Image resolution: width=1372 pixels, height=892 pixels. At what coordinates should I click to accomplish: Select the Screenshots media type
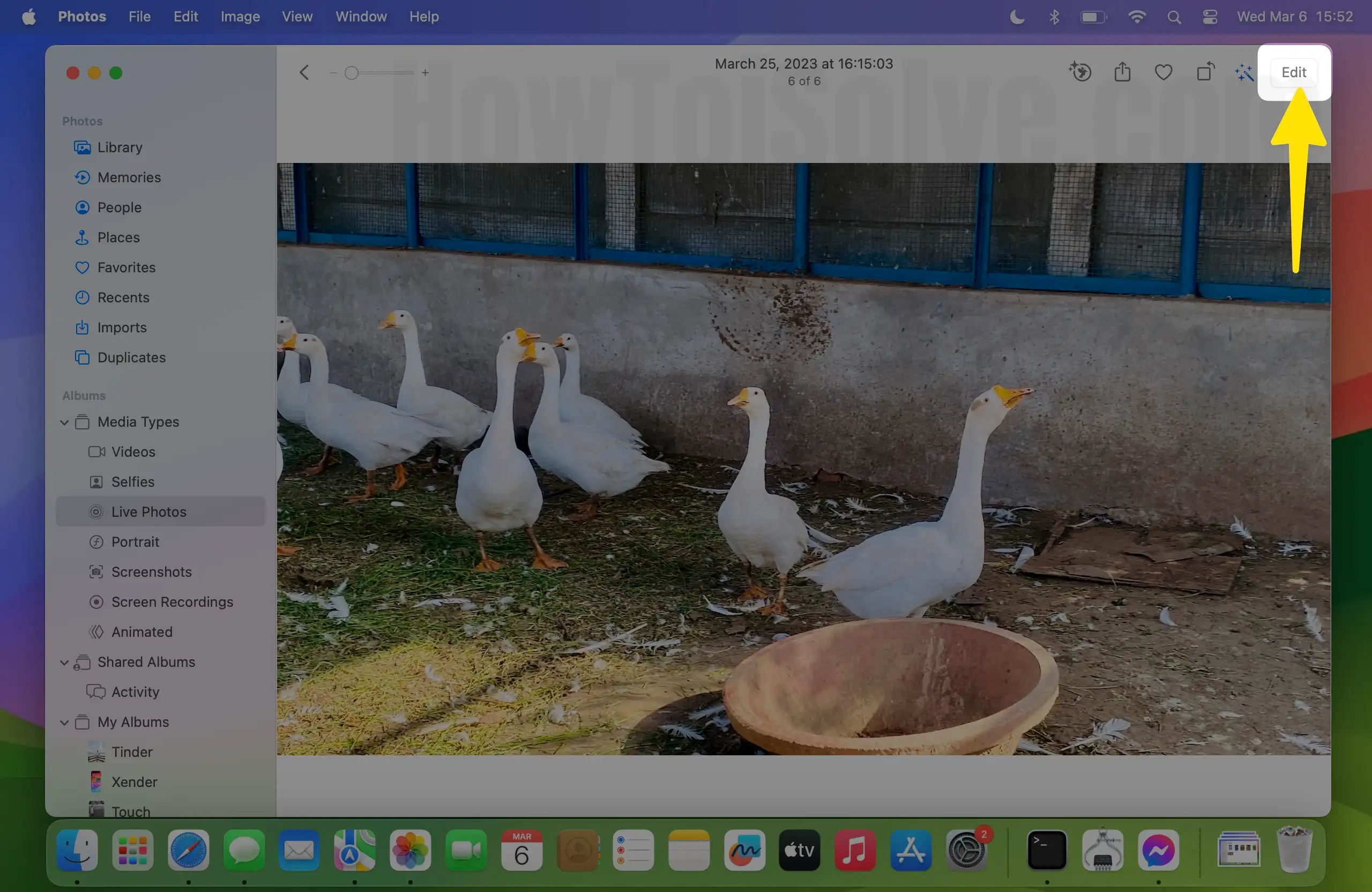tap(151, 572)
